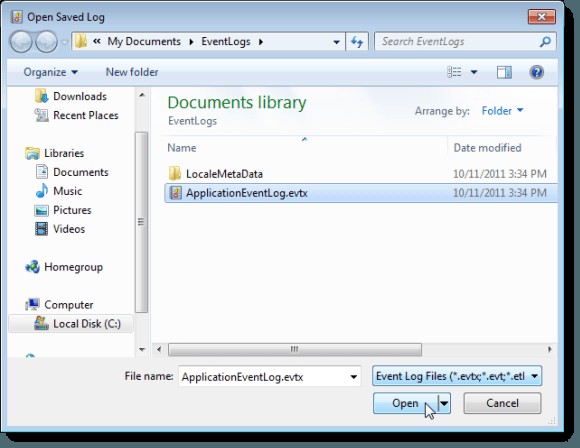The height and width of the screenshot is (448, 580).
Task: Click the search magnifier icon
Action: (545, 41)
